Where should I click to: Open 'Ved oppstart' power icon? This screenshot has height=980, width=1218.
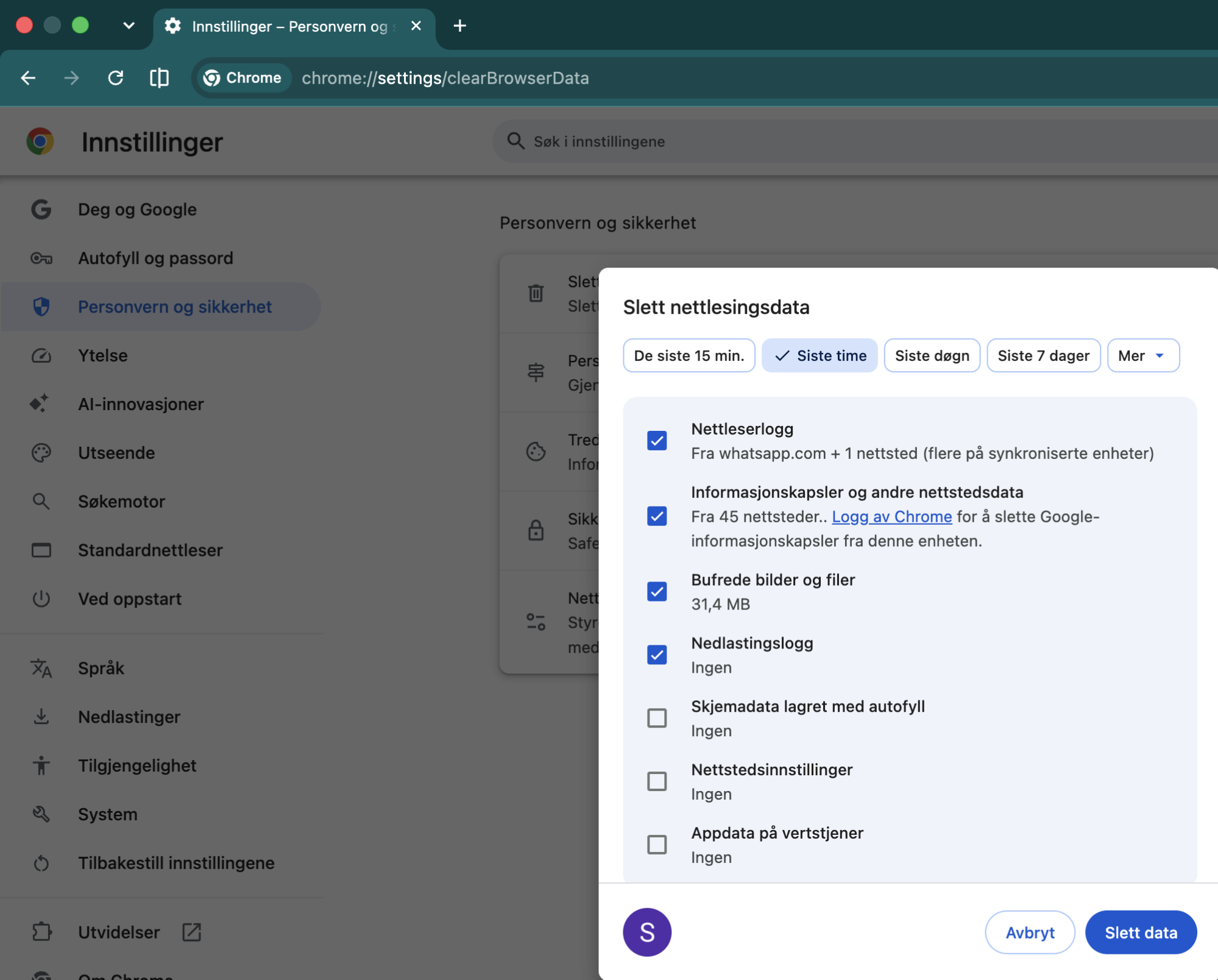[x=41, y=598]
